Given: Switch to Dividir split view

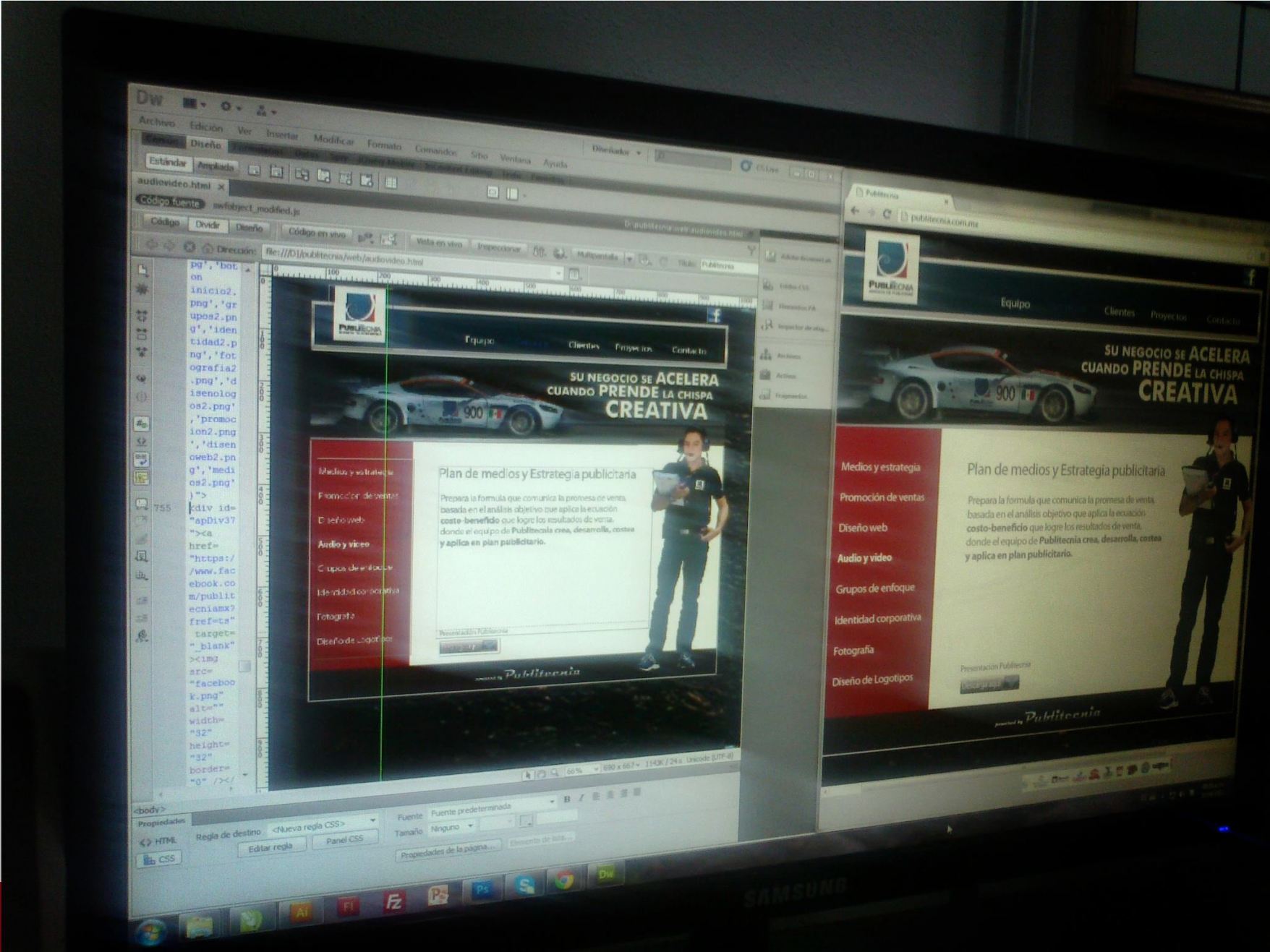Looking at the screenshot, I should click(x=208, y=225).
